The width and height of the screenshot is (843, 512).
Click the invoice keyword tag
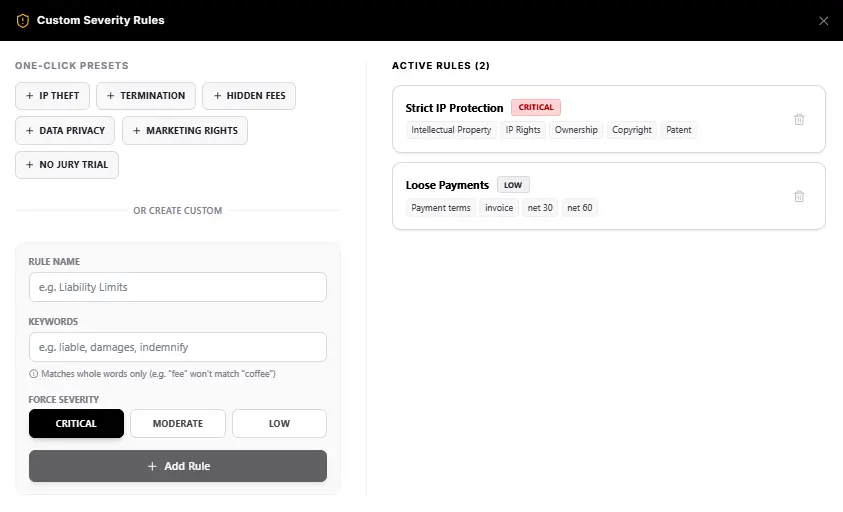(499, 208)
